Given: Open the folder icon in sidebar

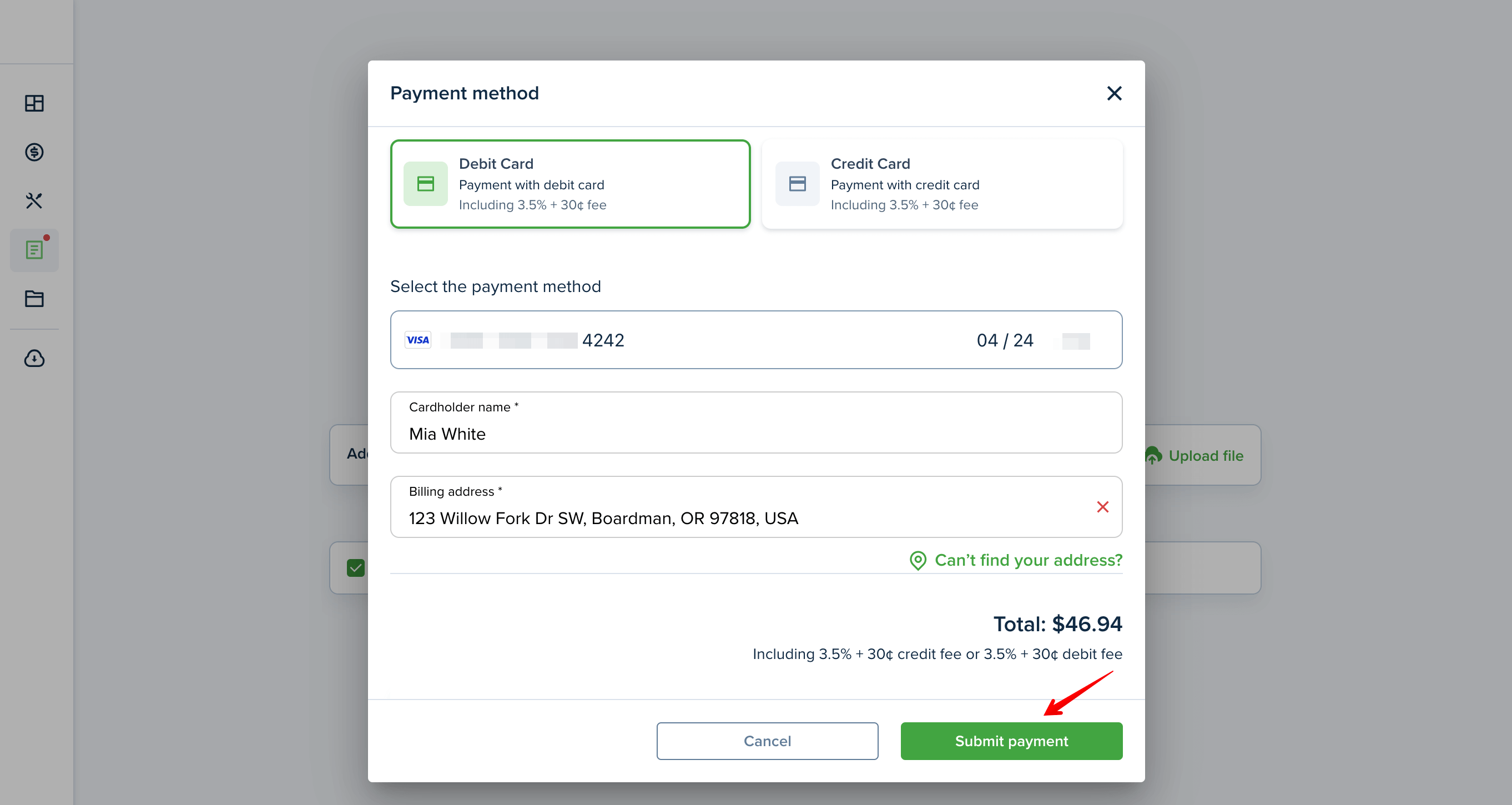Looking at the screenshot, I should click(x=34, y=299).
